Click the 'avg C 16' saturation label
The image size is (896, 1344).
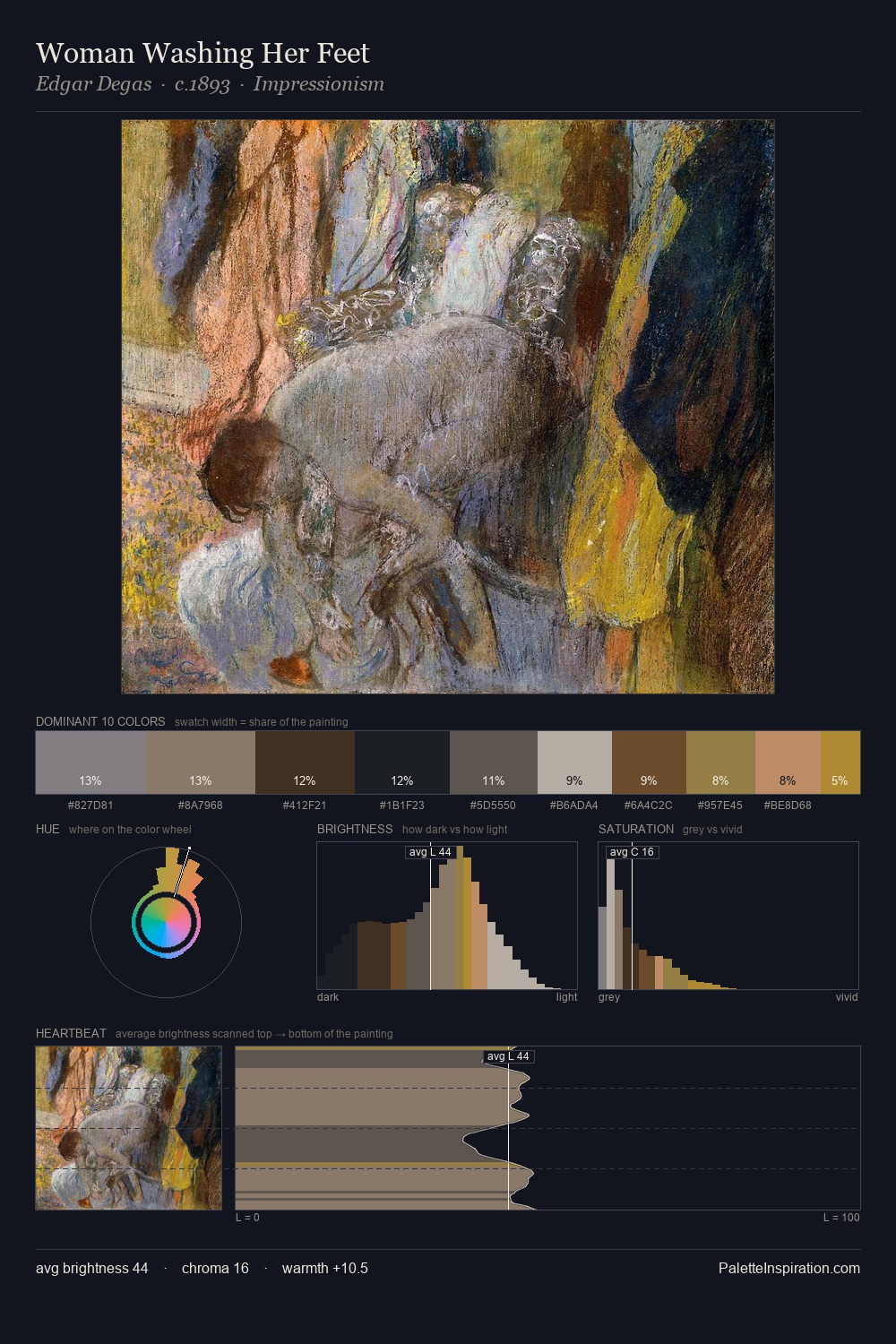632,852
